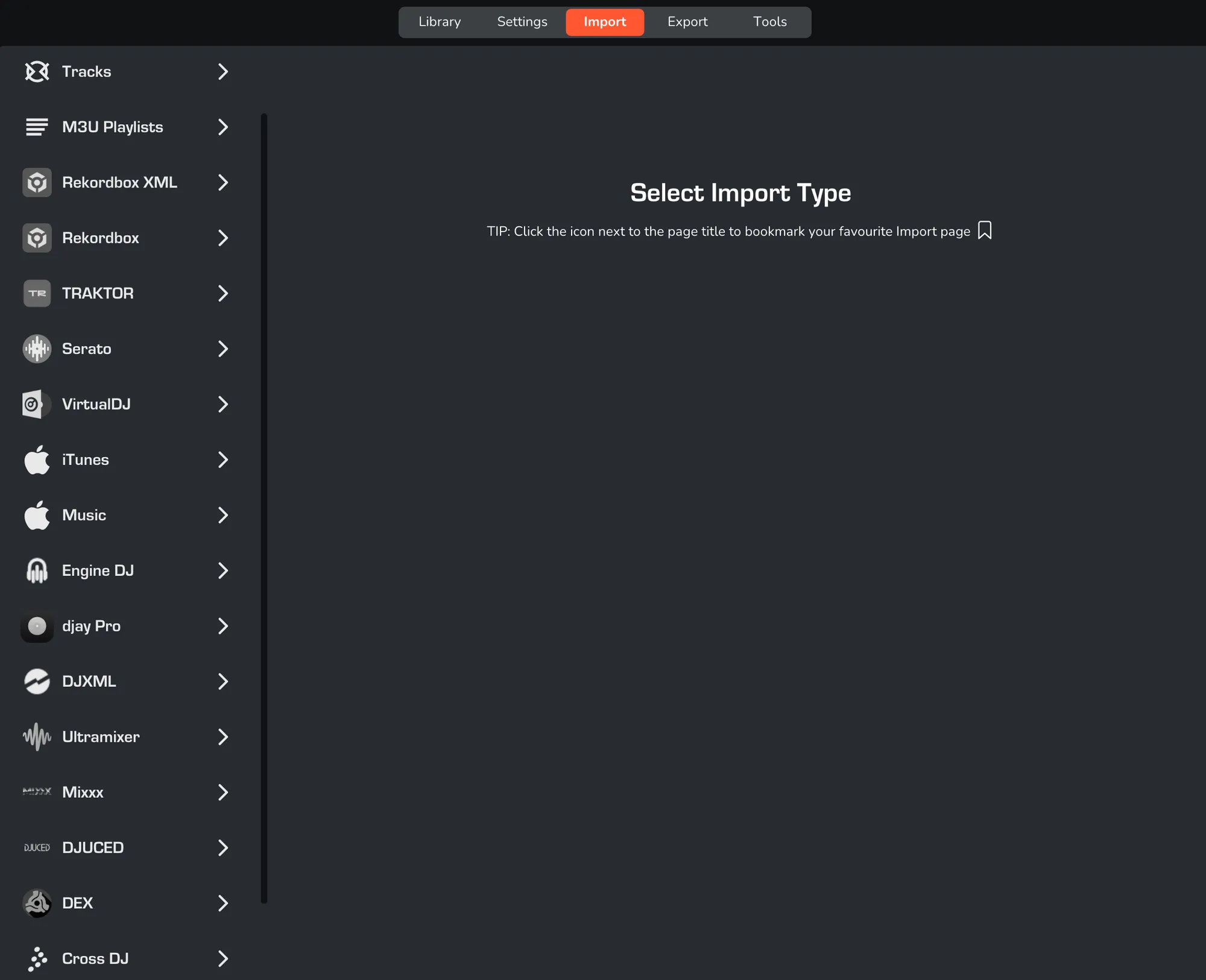Select Mixxx import option
The width and height of the screenshot is (1206, 980).
[83, 792]
